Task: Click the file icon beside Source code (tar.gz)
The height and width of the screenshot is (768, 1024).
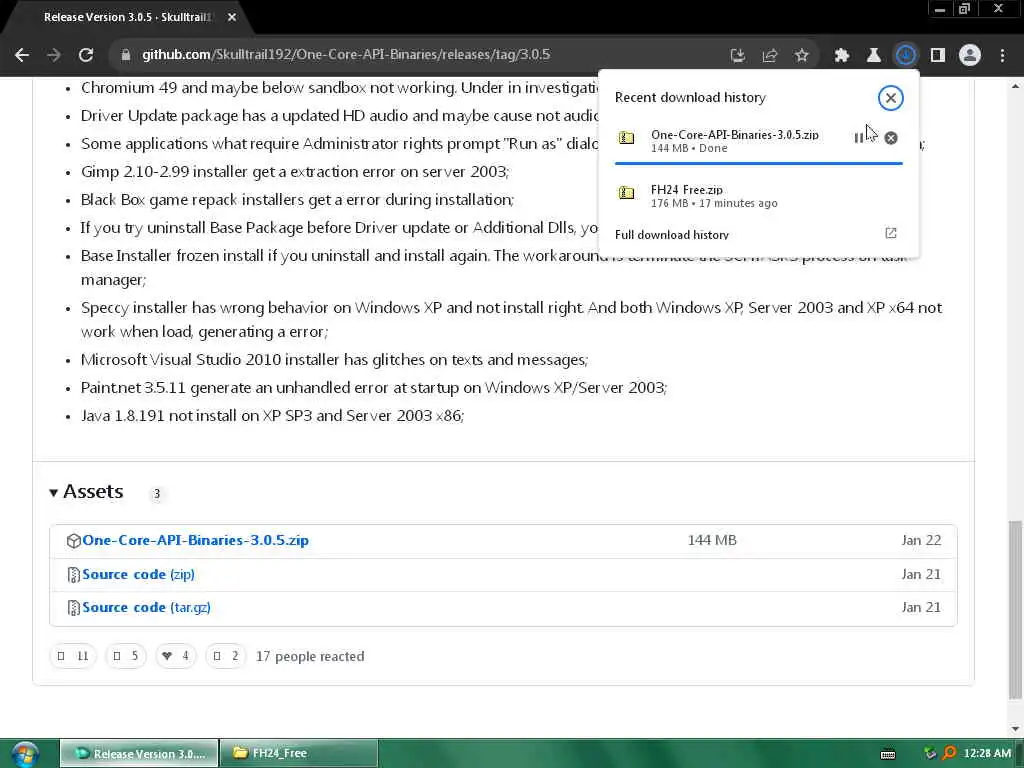Action: click(73, 608)
